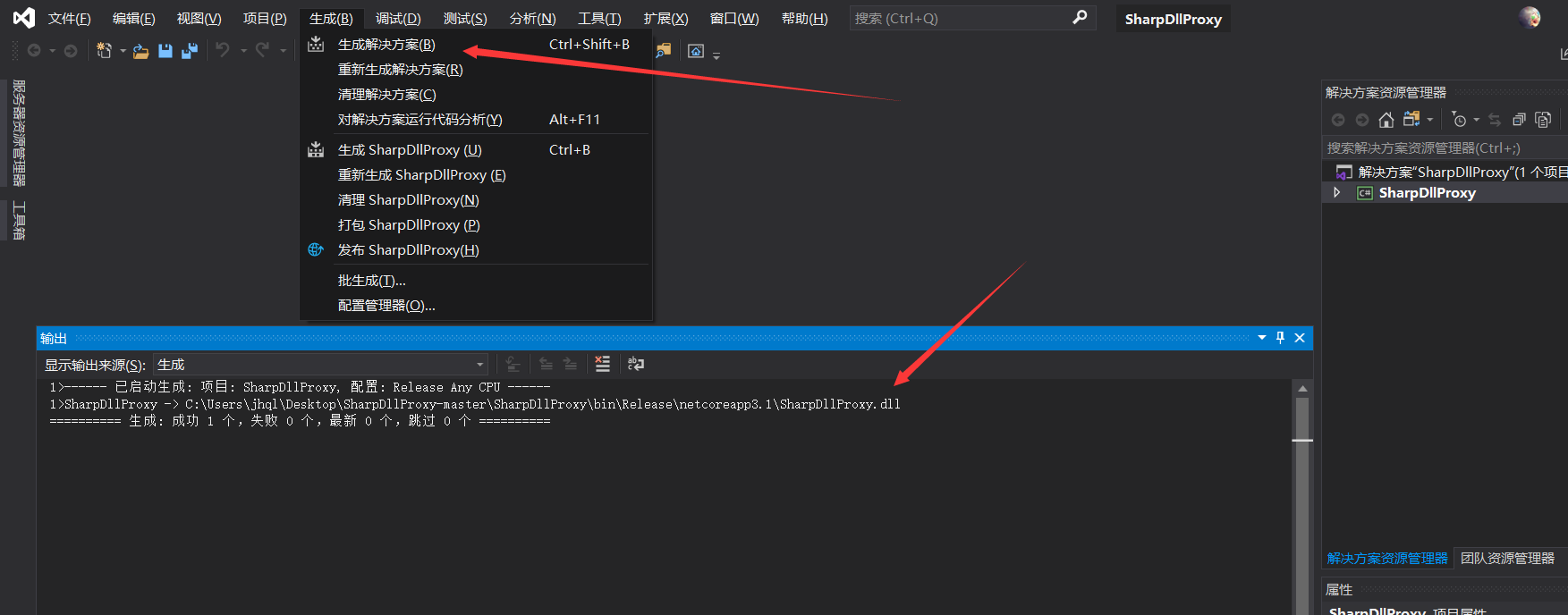Close the output panel
Screen dimensions: 1568x615
tap(1300, 338)
